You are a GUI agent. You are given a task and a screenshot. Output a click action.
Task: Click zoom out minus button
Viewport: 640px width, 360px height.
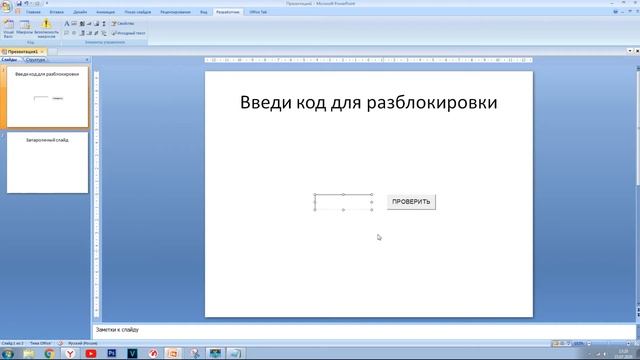pos(589,344)
